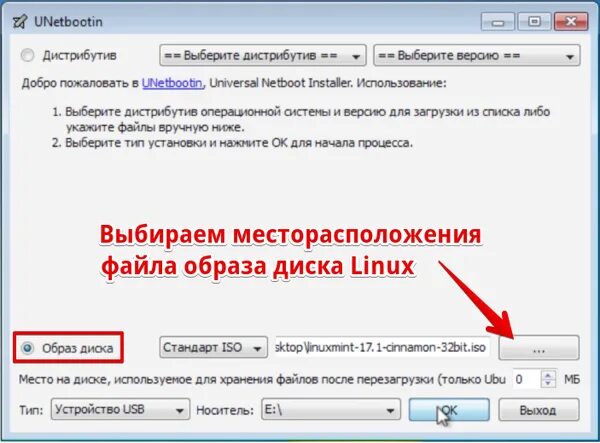The width and height of the screenshot is (600, 443).
Task: Click the OK button
Action: tap(449, 410)
